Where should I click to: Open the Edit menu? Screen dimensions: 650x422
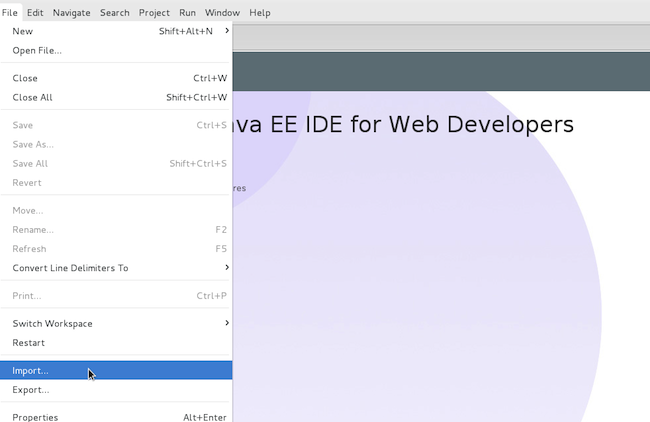(x=35, y=13)
